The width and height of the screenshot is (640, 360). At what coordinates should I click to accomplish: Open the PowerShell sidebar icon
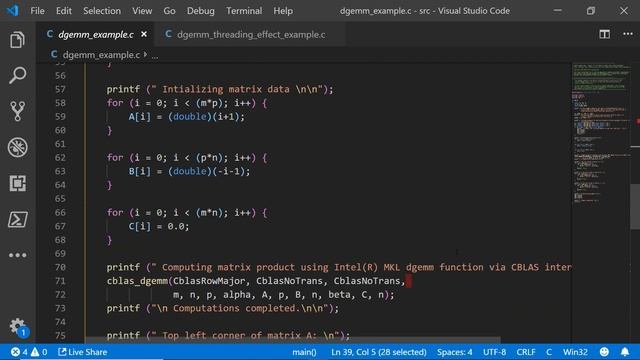pyautogui.click(x=18, y=219)
